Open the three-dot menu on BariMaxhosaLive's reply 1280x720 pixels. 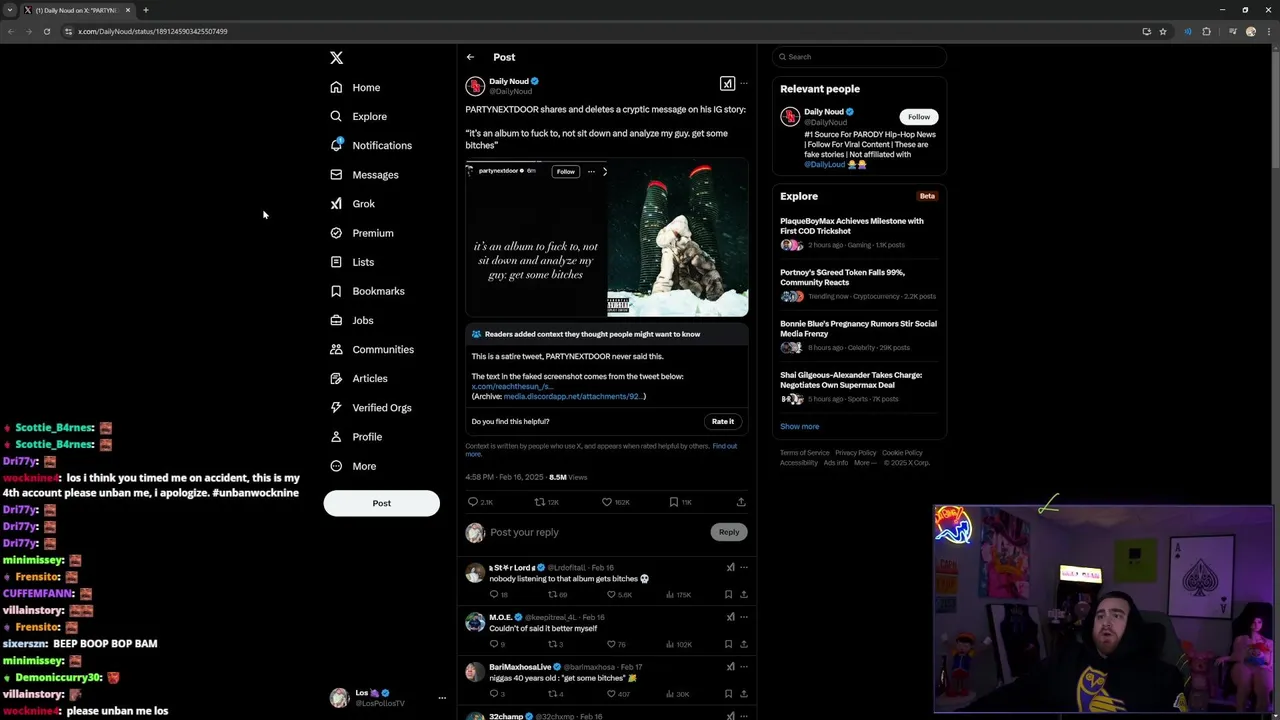[743, 667]
